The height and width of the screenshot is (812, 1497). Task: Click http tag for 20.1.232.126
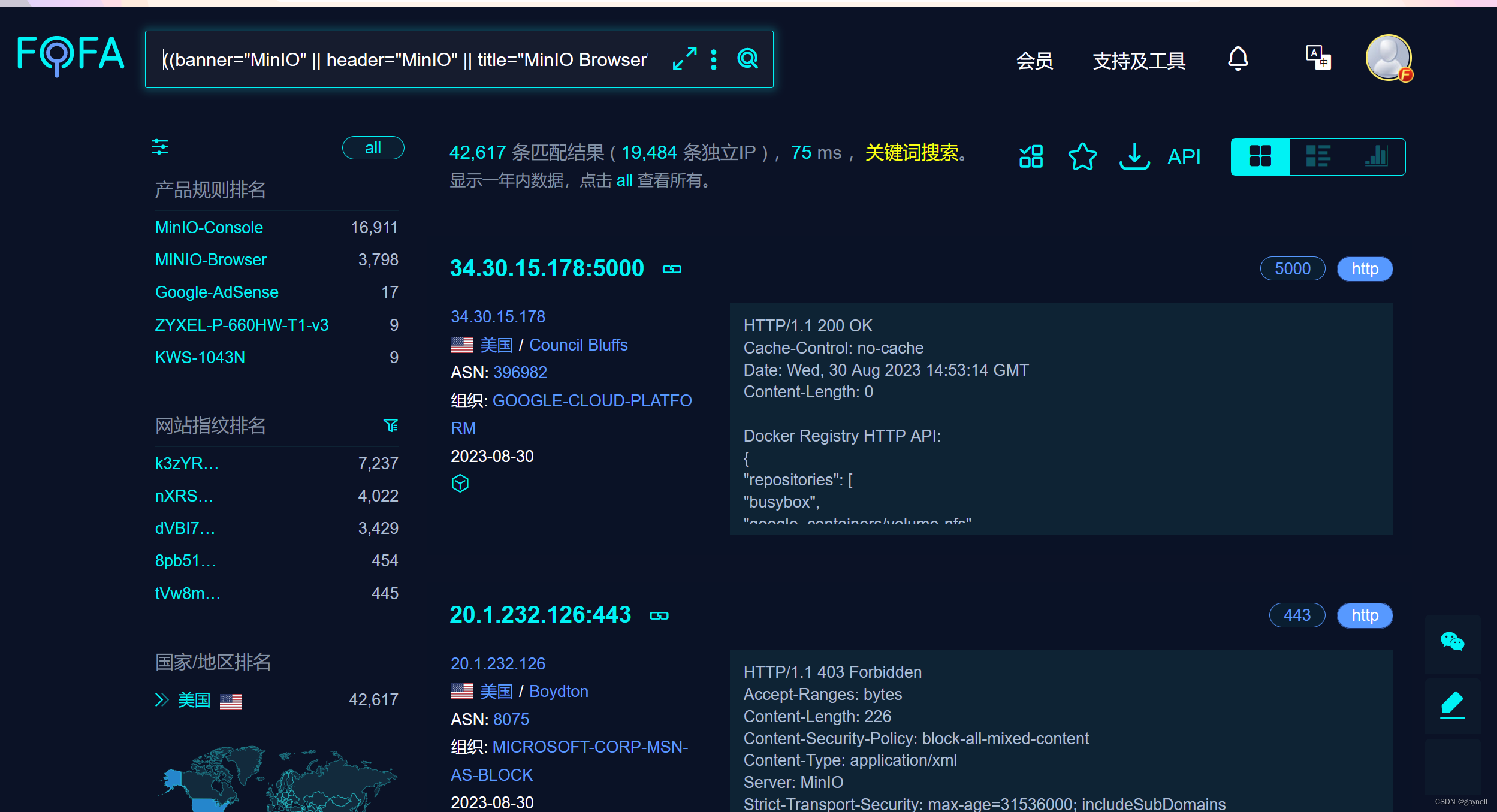pyautogui.click(x=1365, y=615)
